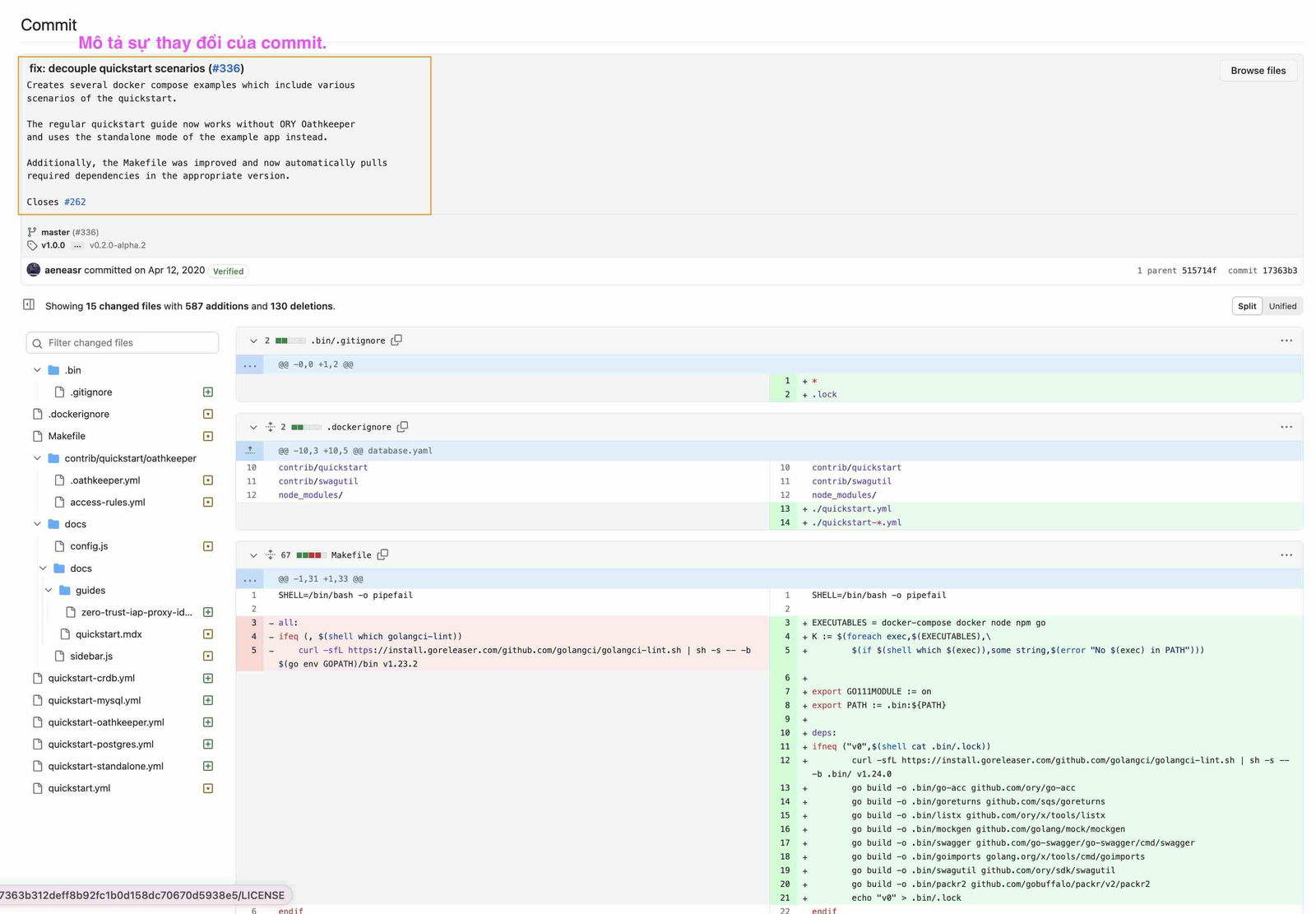Open the master branch link
Screen dimensions: 1316x914
(x=55, y=232)
